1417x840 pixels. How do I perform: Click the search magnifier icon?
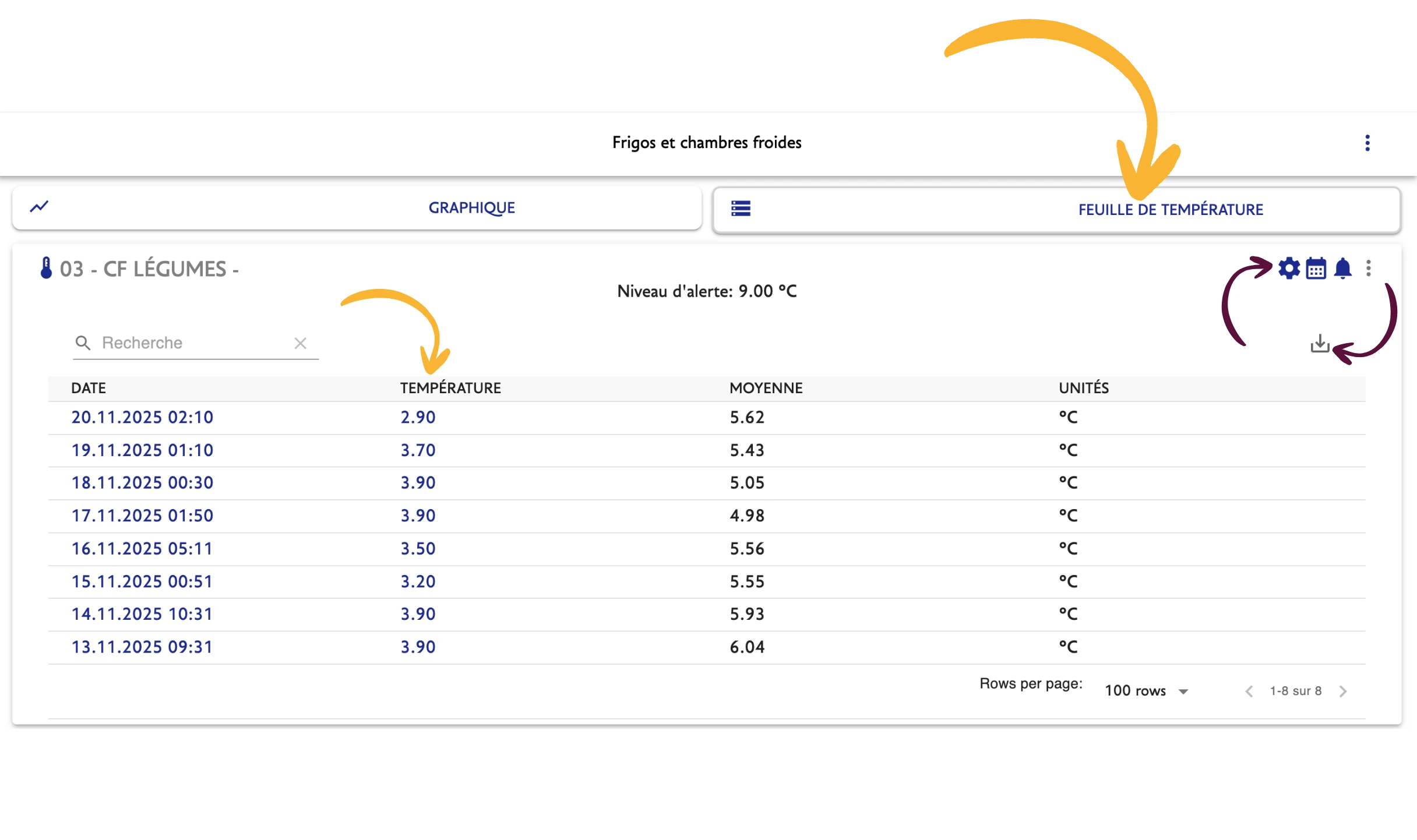(83, 343)
